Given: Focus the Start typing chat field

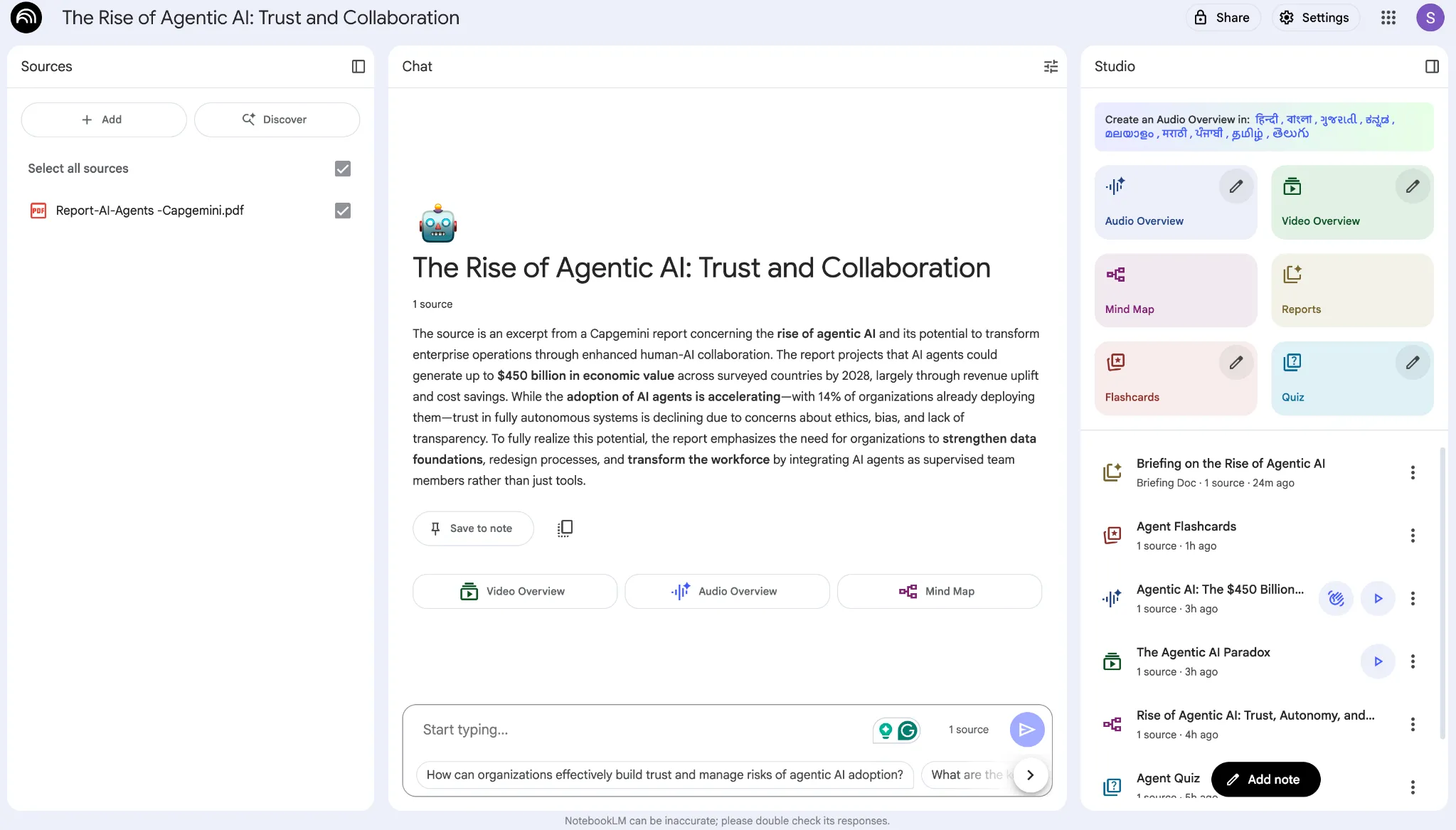Looking at the screenshot, I should tap(640, 730).
